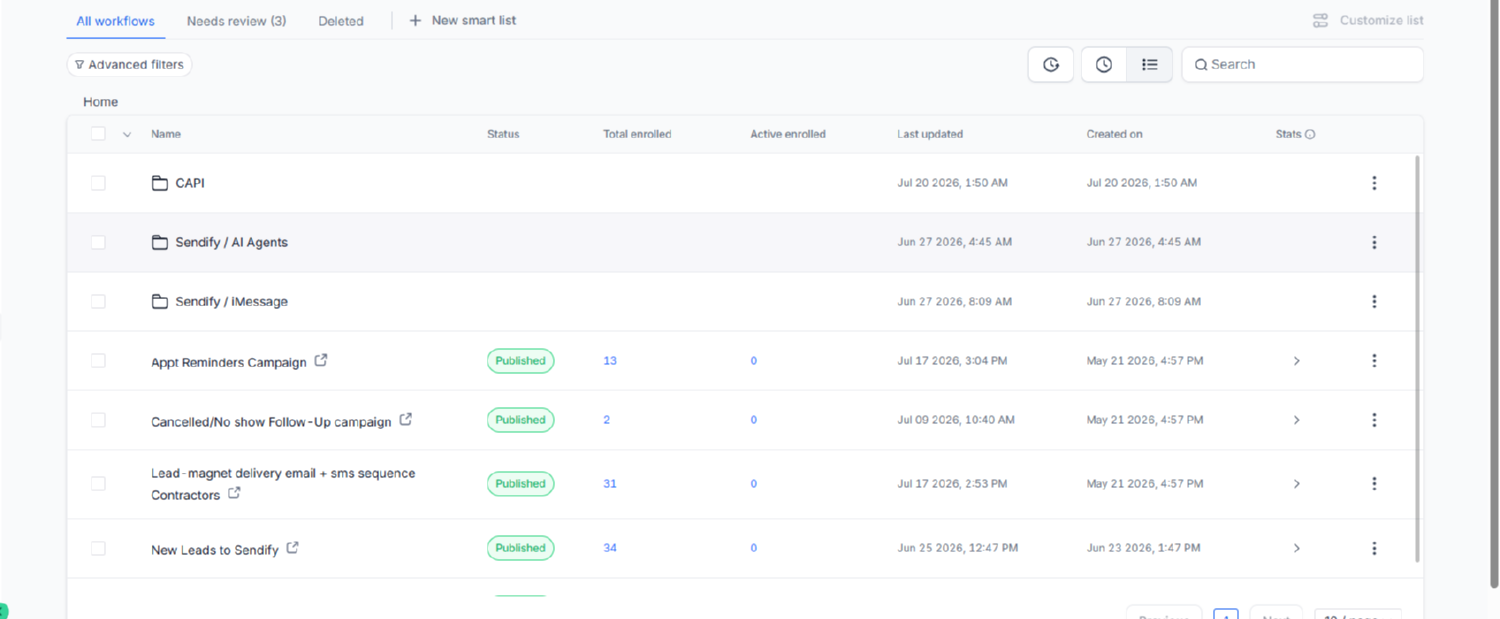Tick the select-all checkbox in header
The height and width of the screenshot is (619, 1500).
(x=98, y=133)
